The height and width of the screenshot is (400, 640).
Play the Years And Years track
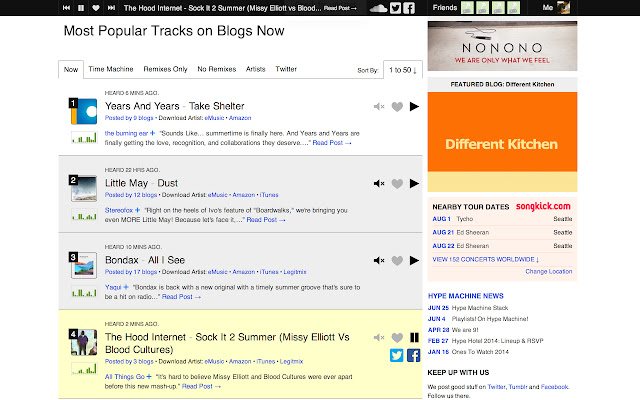pyautogui.click(x=414, y=107)
